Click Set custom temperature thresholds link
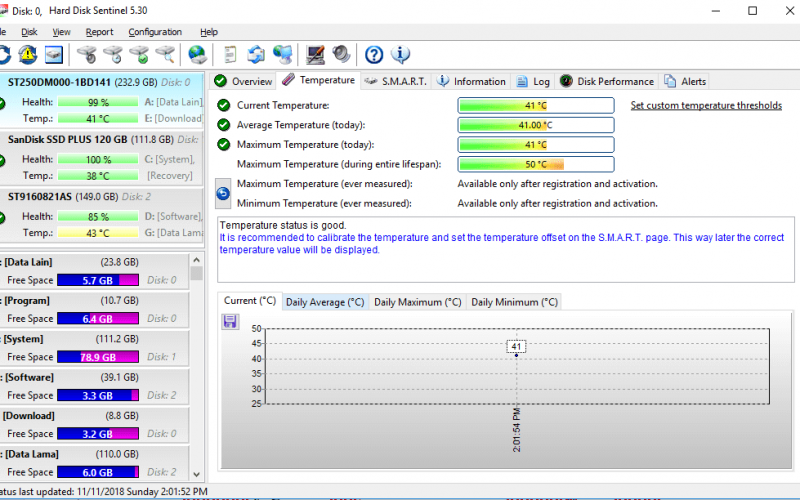This screenshot has height=500, width=800. coord(706,106)
